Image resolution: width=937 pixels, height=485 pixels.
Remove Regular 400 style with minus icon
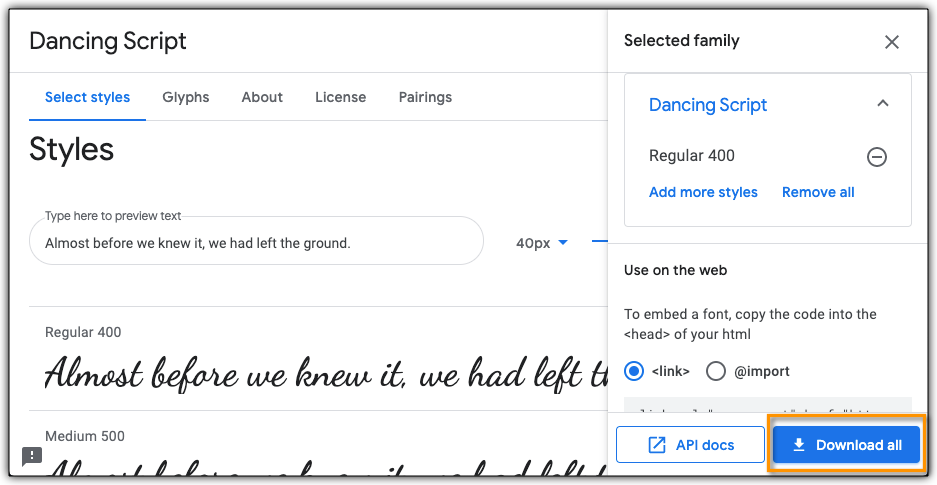tap(876, 157)
